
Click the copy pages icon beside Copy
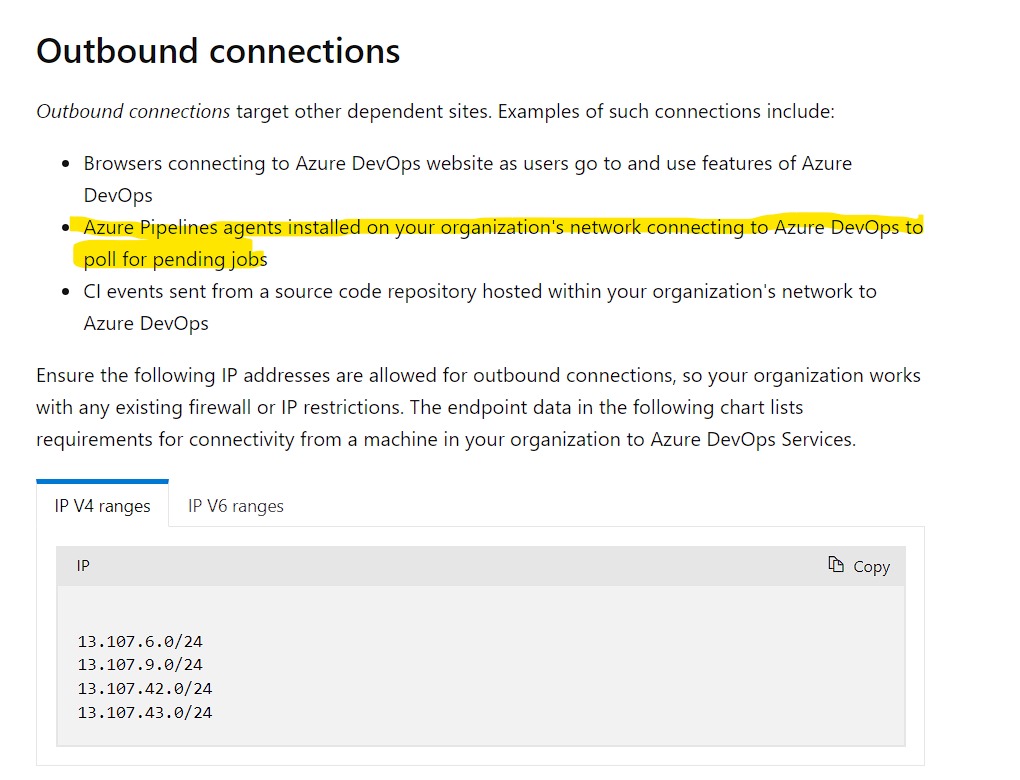point(836,564)
